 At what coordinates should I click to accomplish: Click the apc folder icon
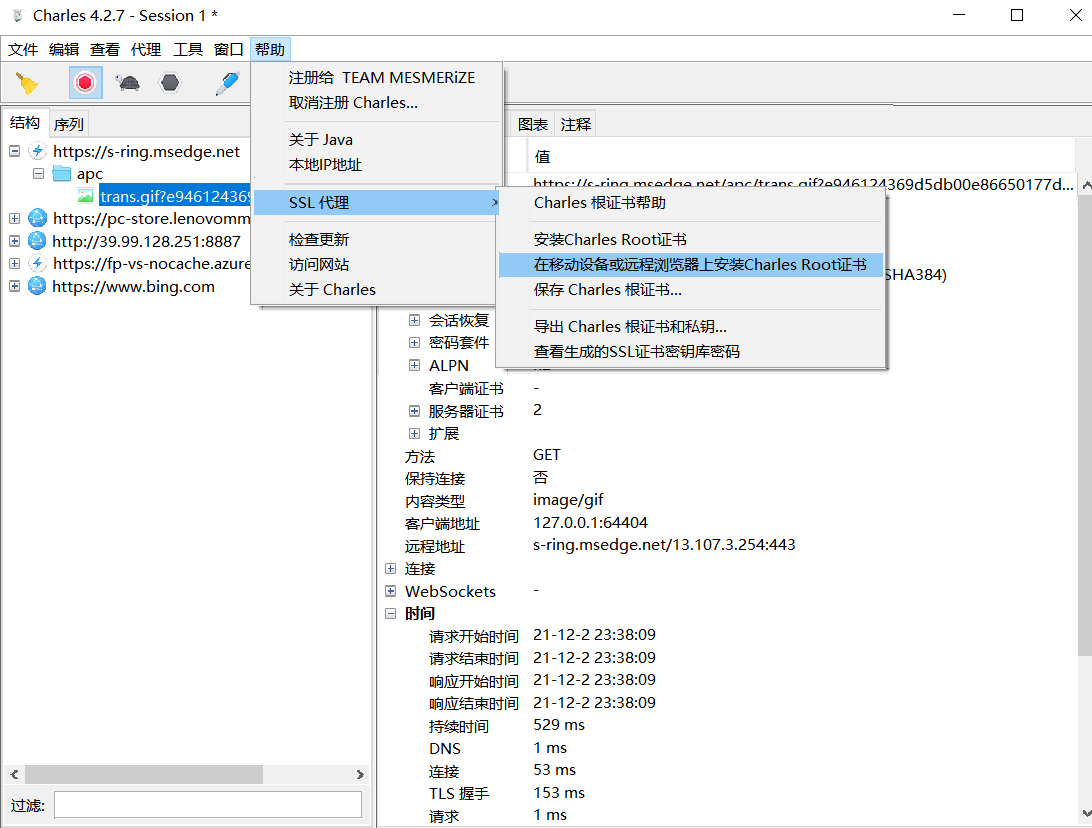coord(62,173)
